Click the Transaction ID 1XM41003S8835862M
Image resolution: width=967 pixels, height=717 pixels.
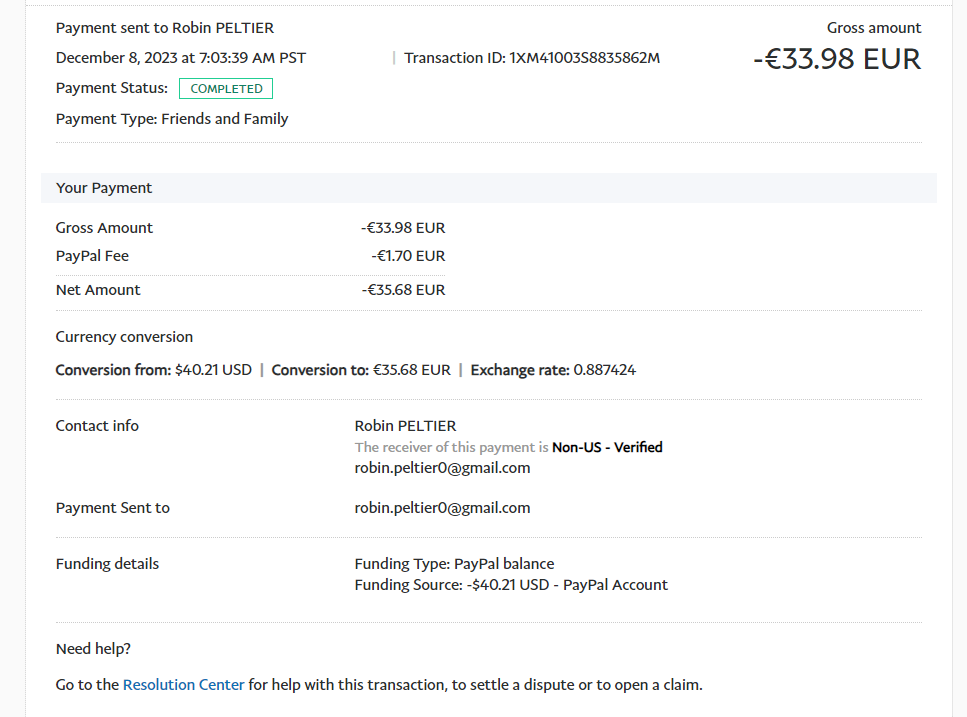pyautogui.click(x=585, y=58)
